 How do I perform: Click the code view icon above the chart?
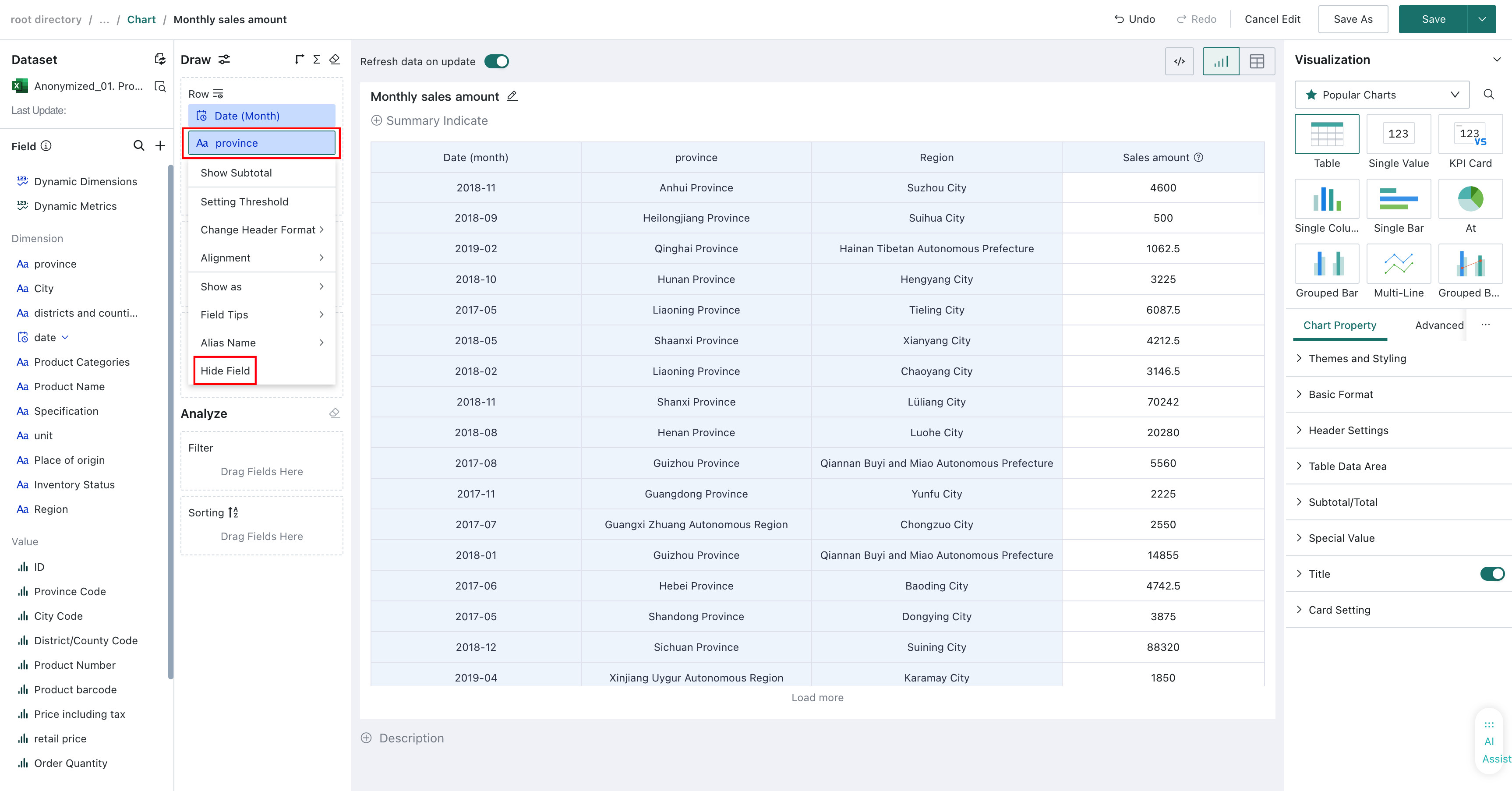[x=1179, y=61]
